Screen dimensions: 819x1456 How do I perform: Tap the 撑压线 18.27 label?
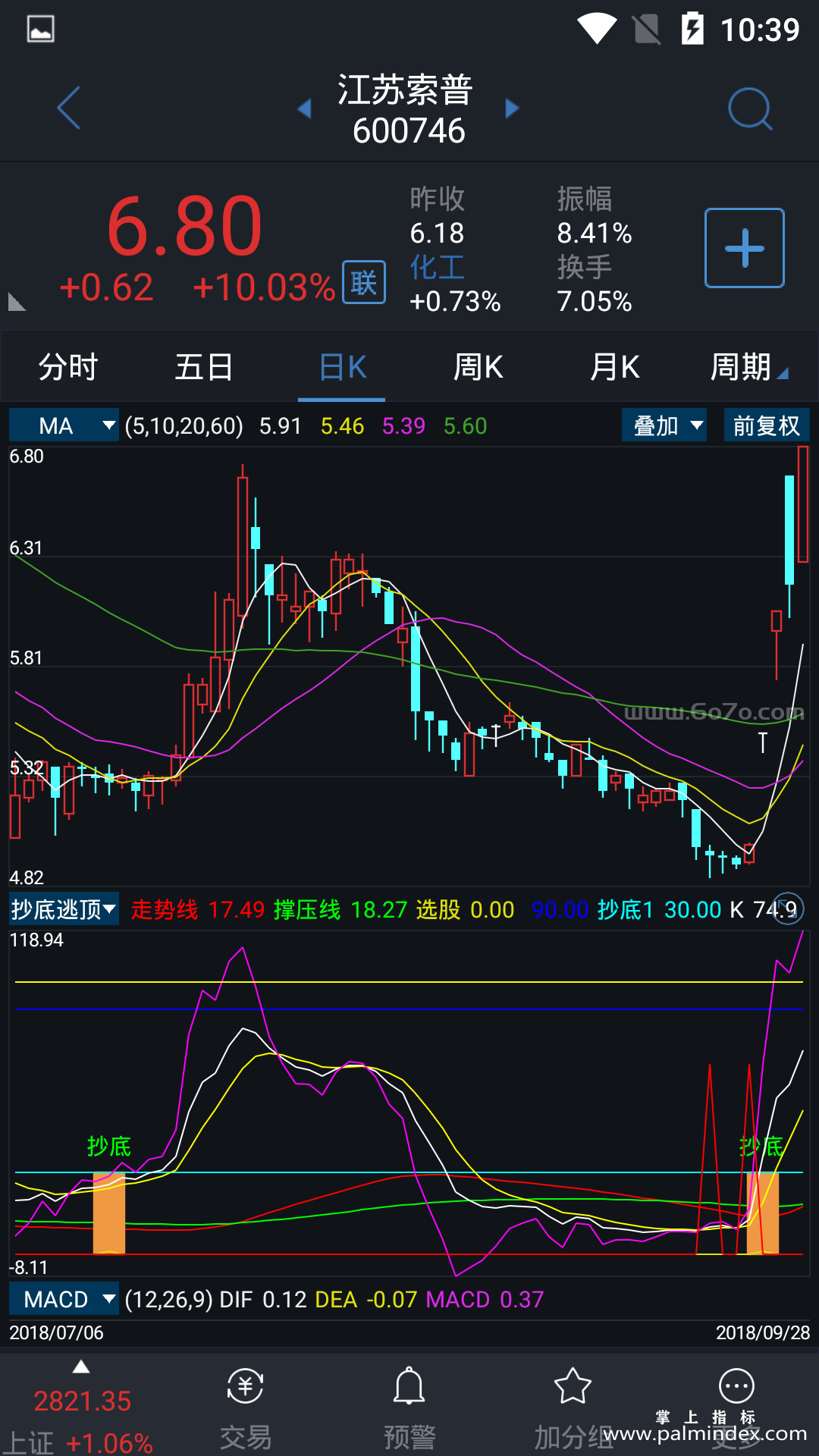pos(340,909)
